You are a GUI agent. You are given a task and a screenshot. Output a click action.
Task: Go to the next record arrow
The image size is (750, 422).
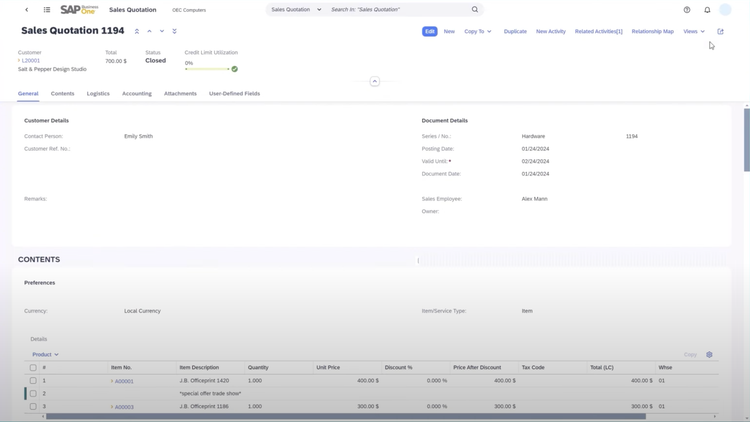[x=162, y=31]
